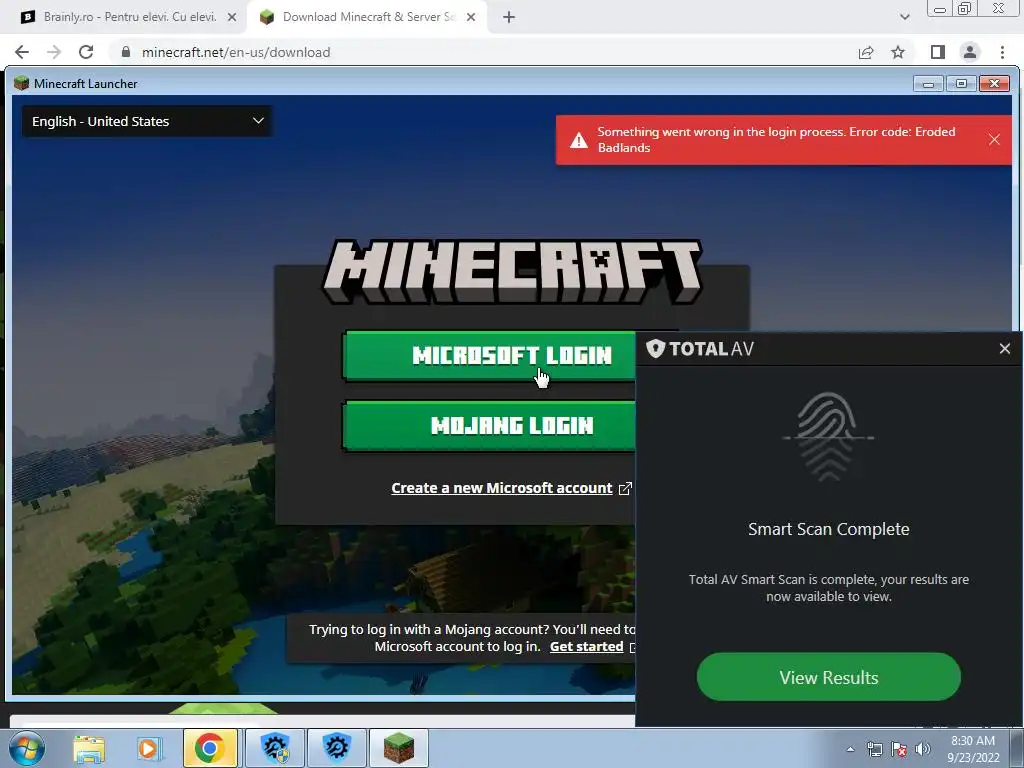Close the TotalAV popup
Screen dimensions: 1024x768
tap(1004, 349)
